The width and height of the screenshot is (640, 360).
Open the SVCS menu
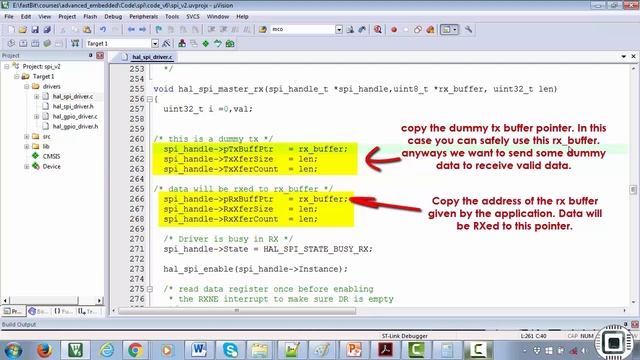tap(193, 17)
